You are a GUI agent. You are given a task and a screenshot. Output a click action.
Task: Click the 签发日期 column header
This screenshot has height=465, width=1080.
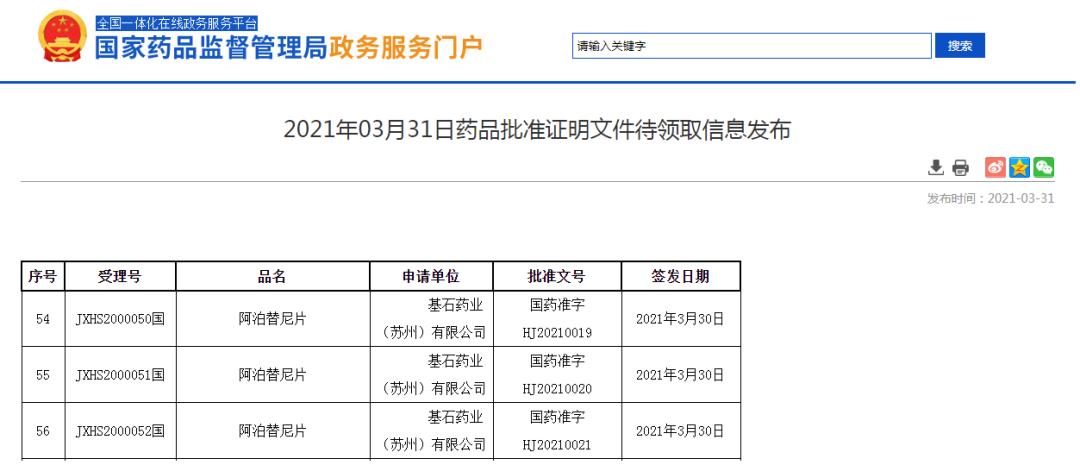tap(680, 277)
